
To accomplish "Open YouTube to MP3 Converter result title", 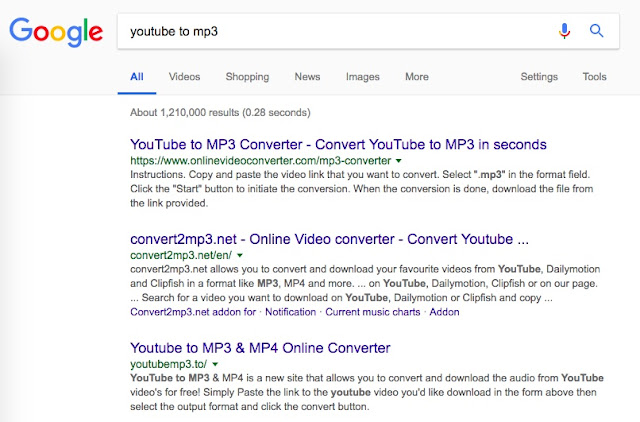I will click(338, 144).
